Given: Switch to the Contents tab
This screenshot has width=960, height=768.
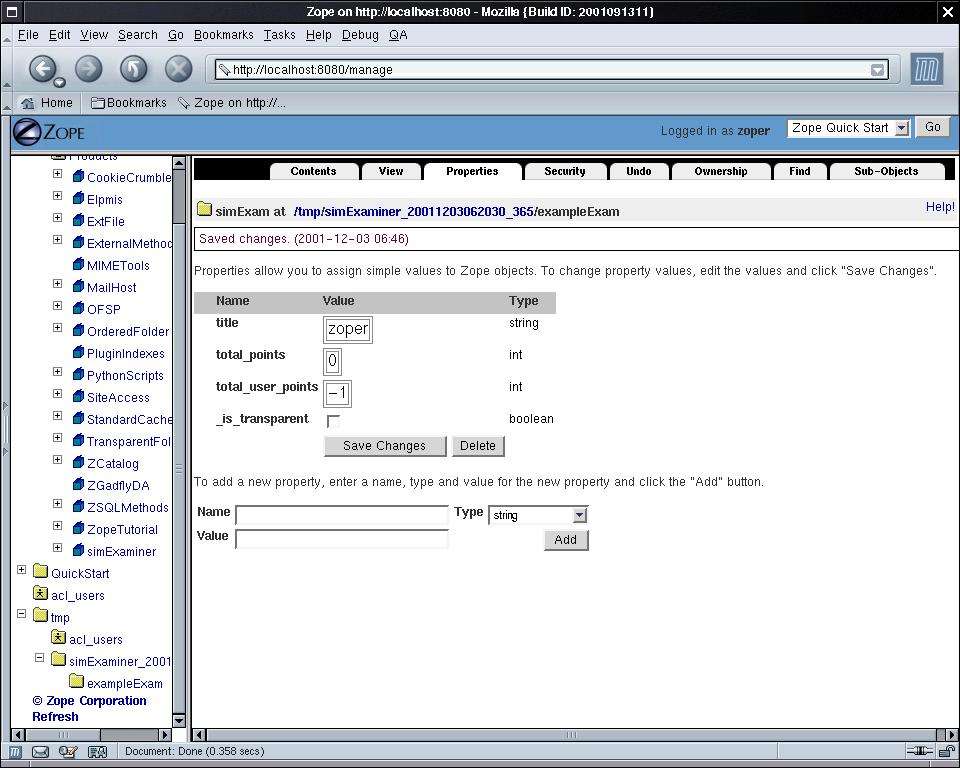Looking at the screenshot, I should 313,171.
